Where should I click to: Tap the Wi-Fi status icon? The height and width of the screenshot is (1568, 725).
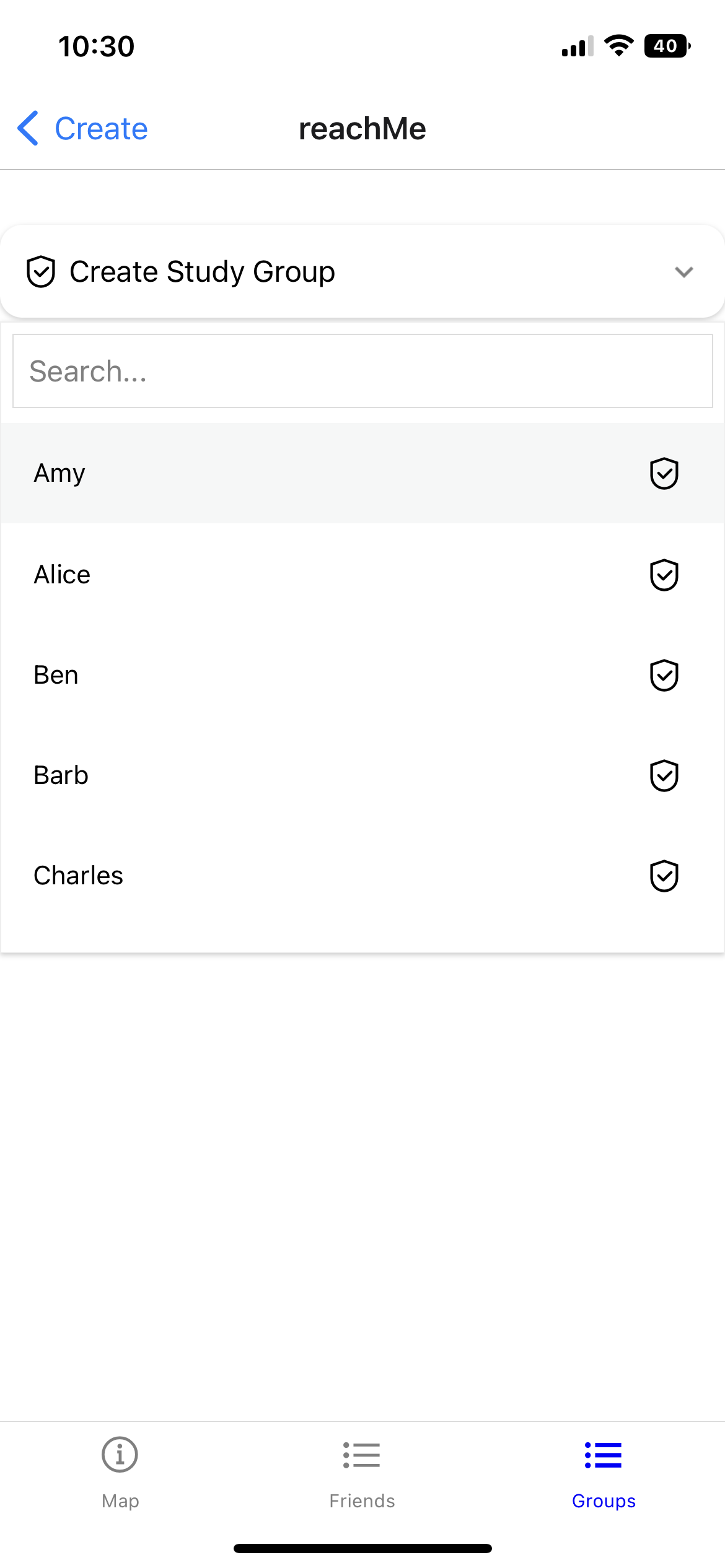point(618,46)
